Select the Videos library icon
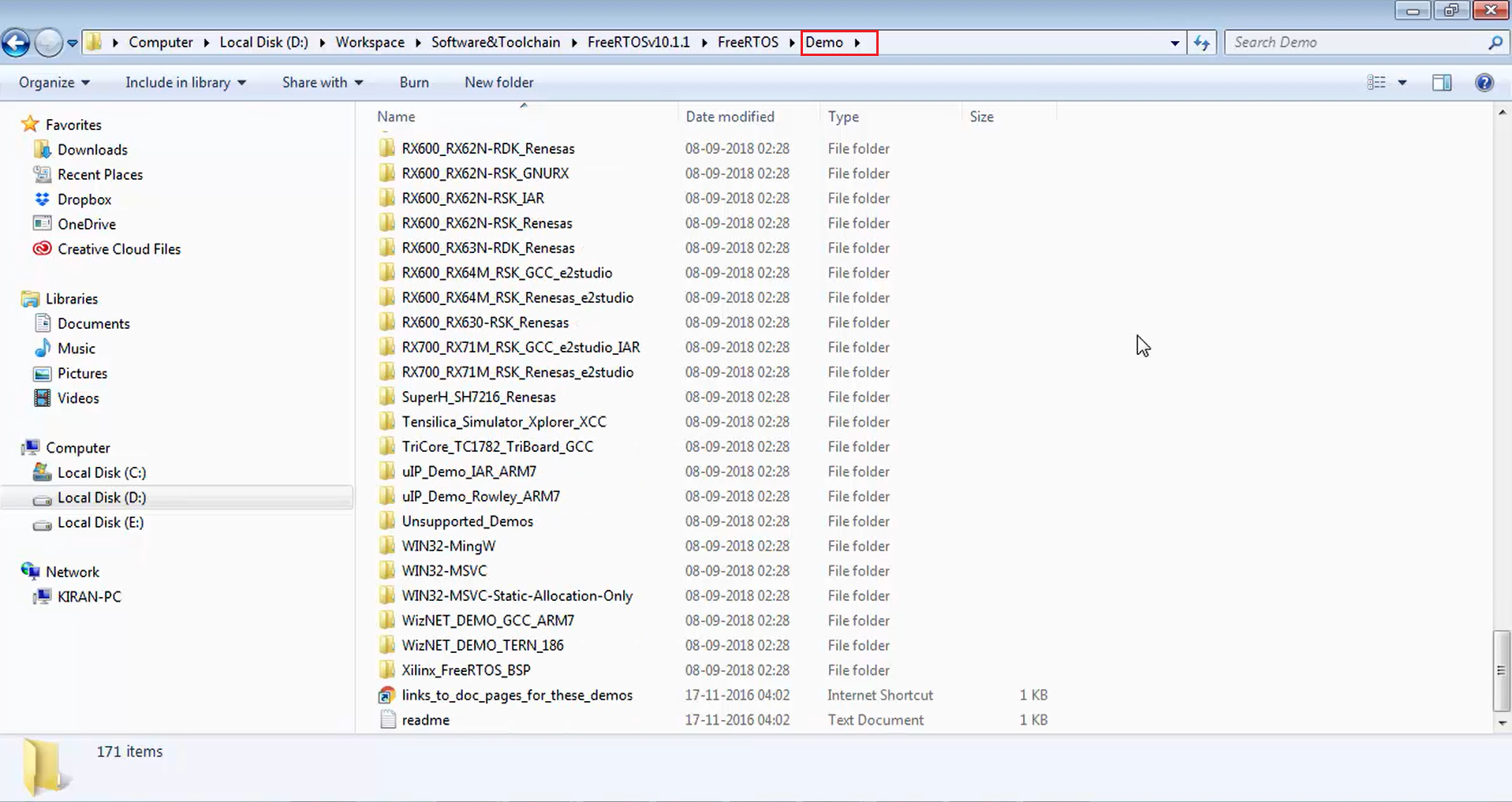The image size is (1512, 802). (x=43, y=398)
